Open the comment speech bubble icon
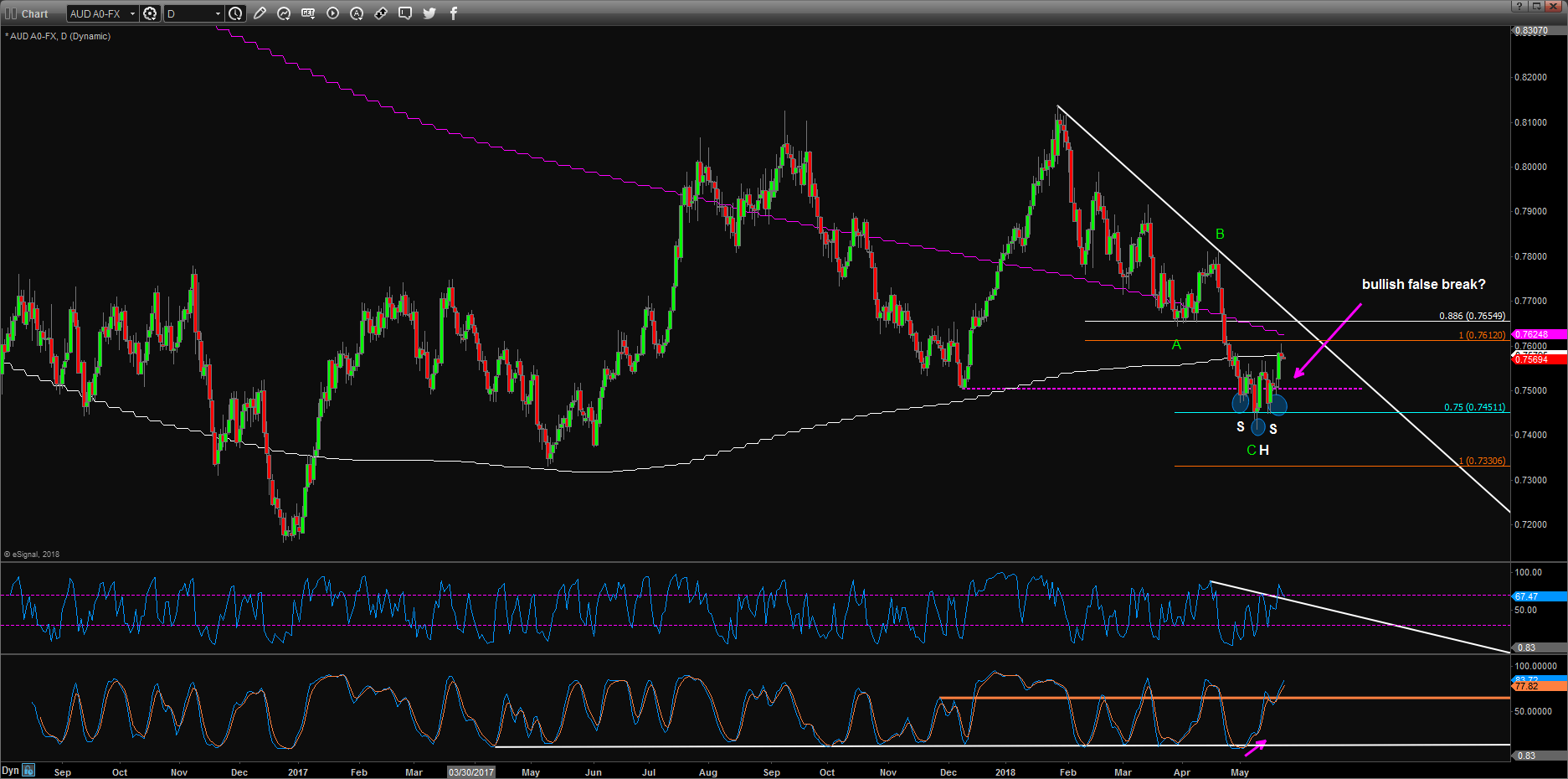The width and height of the screenshot is (1568, 779). [x=405, y=13]
